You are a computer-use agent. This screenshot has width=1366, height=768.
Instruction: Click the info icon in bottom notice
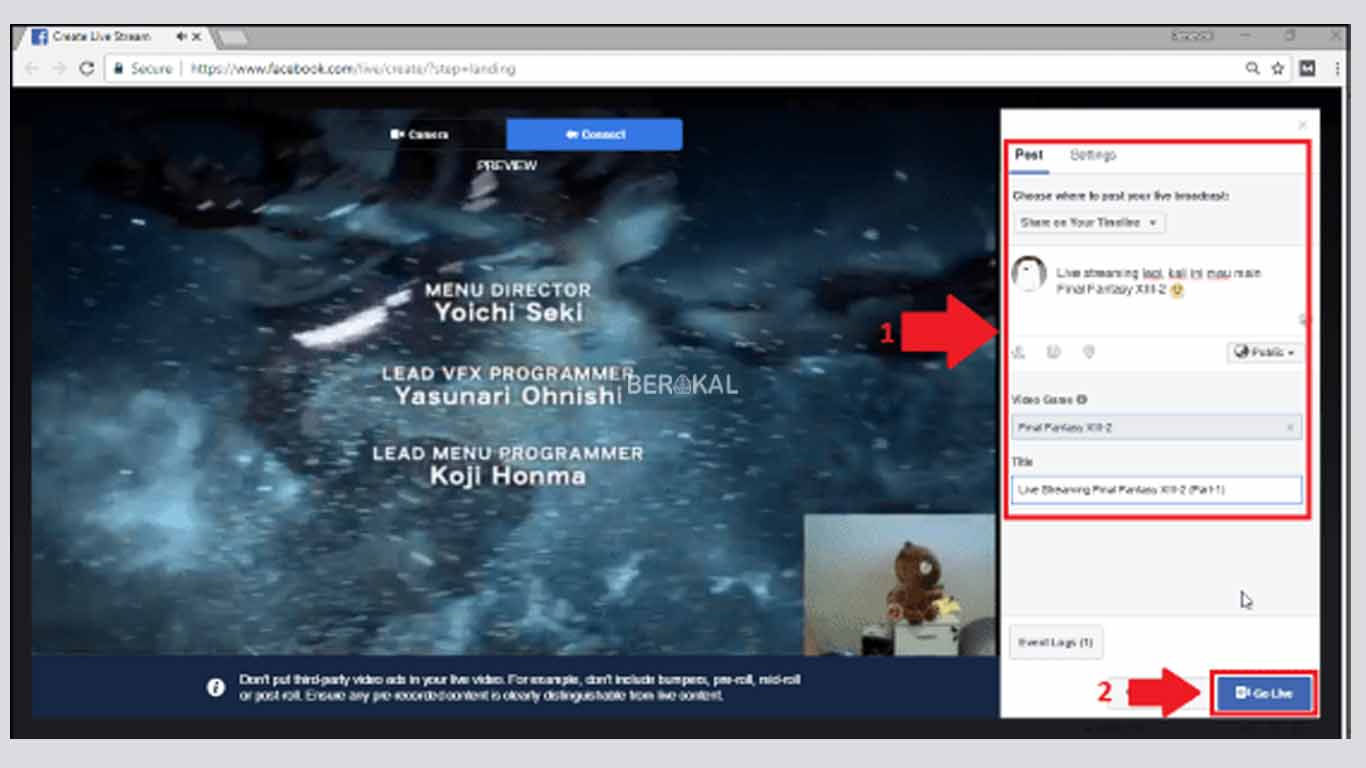pos(215,687)
